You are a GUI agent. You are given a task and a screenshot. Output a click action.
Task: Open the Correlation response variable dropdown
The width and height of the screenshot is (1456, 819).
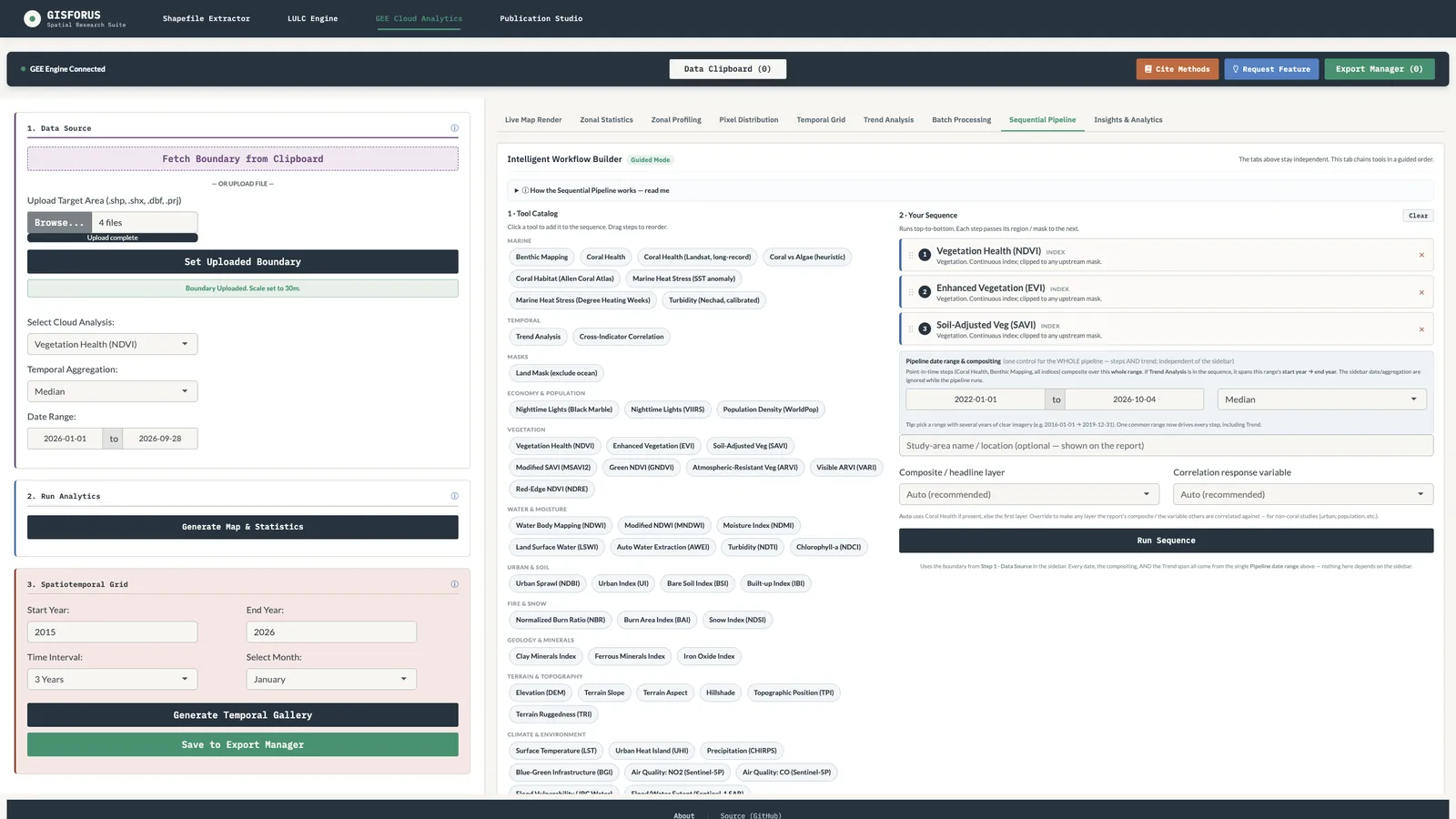(x=1303, y=494)
